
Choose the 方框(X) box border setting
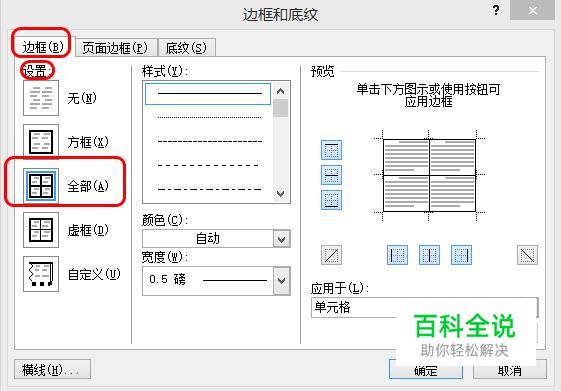pyautogui.click(x=41, y=142)
